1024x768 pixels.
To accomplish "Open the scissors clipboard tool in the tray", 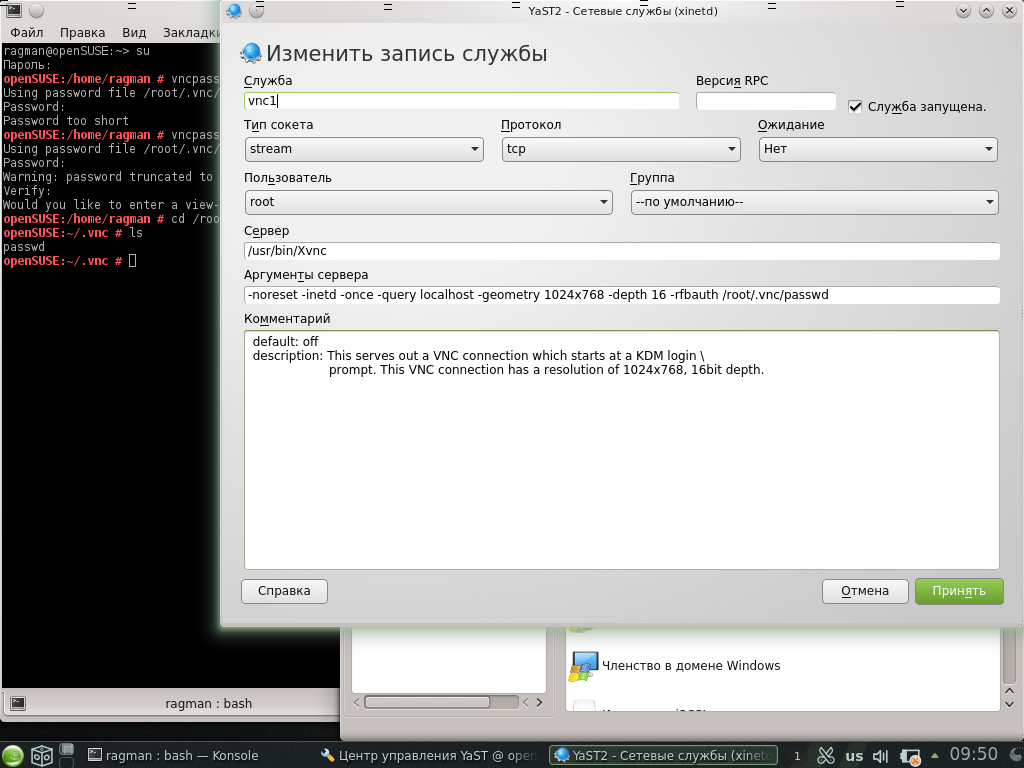I will [x=826, y=755].
